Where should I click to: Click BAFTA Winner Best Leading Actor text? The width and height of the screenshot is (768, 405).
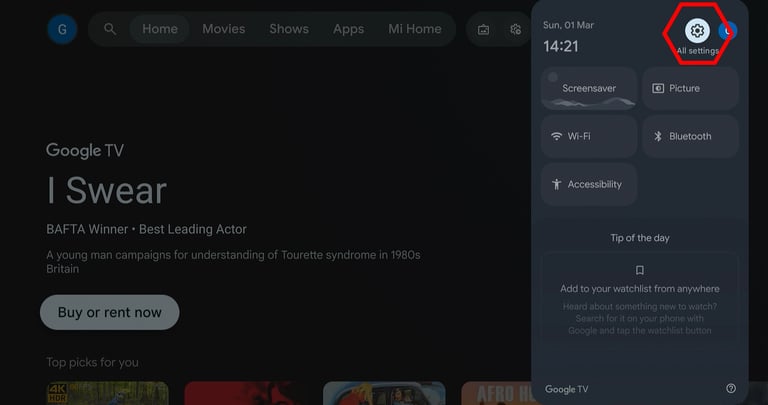(146, 229)
